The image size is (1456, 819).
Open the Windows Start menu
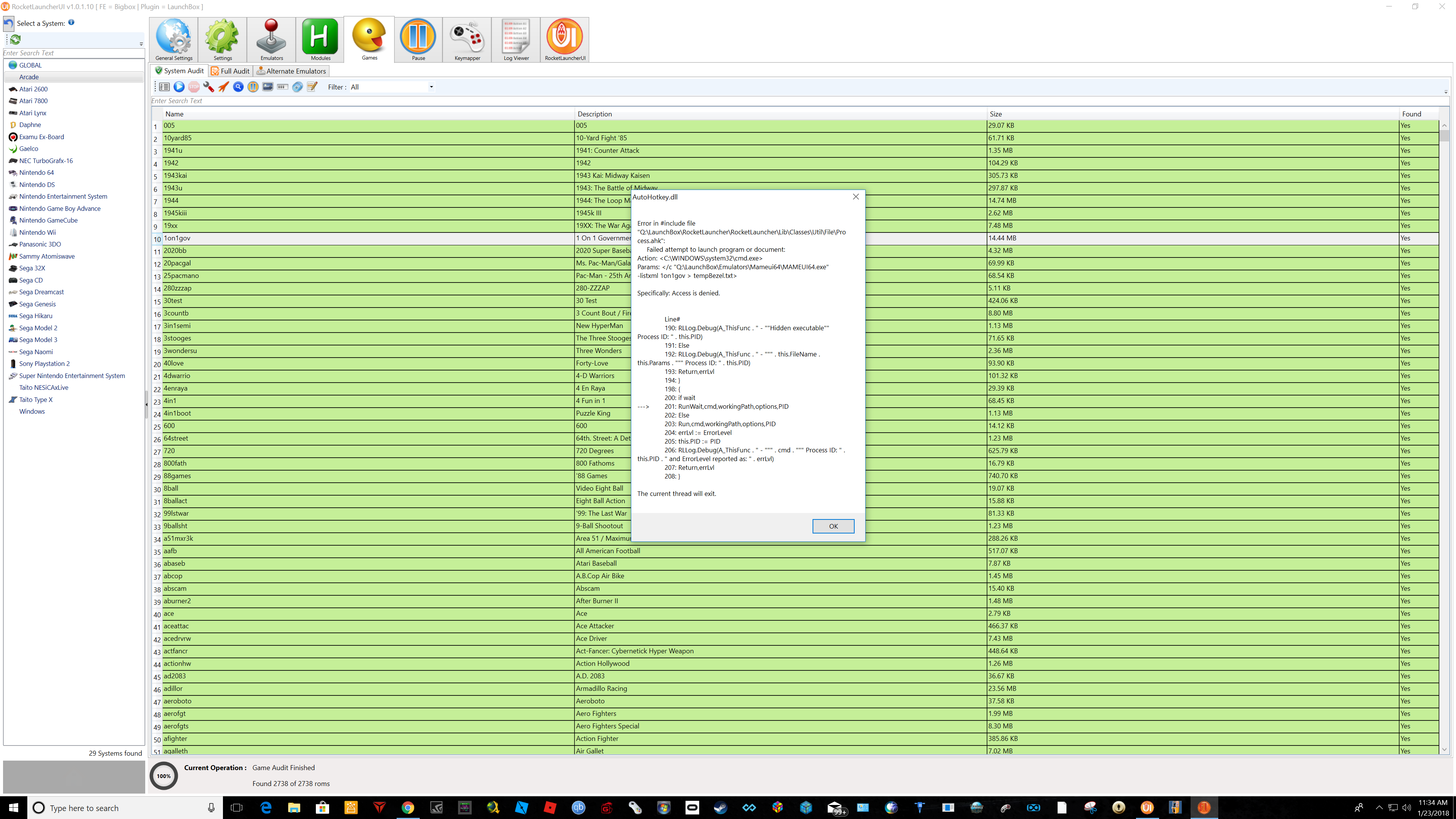(x=14, y=808)
